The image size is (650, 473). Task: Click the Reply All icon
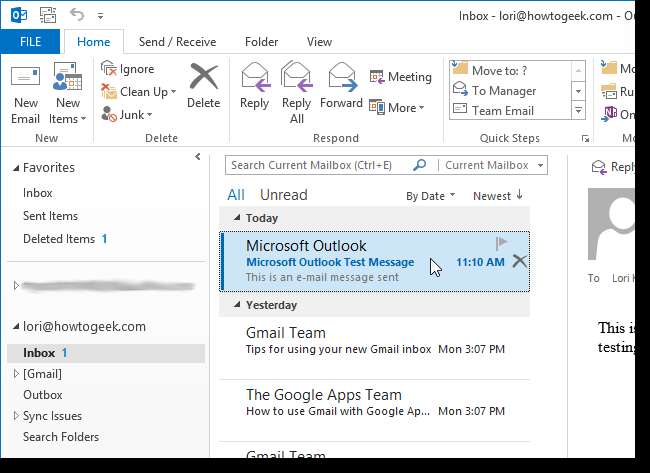coord(297,77)
